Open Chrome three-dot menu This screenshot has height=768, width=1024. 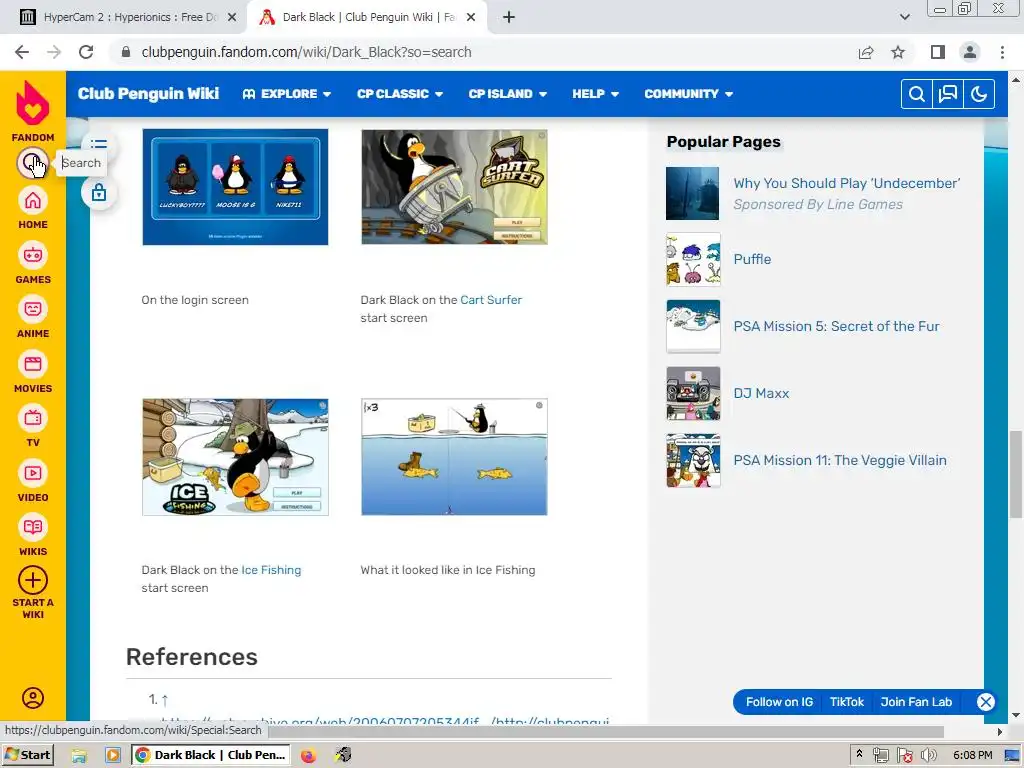1002,52
